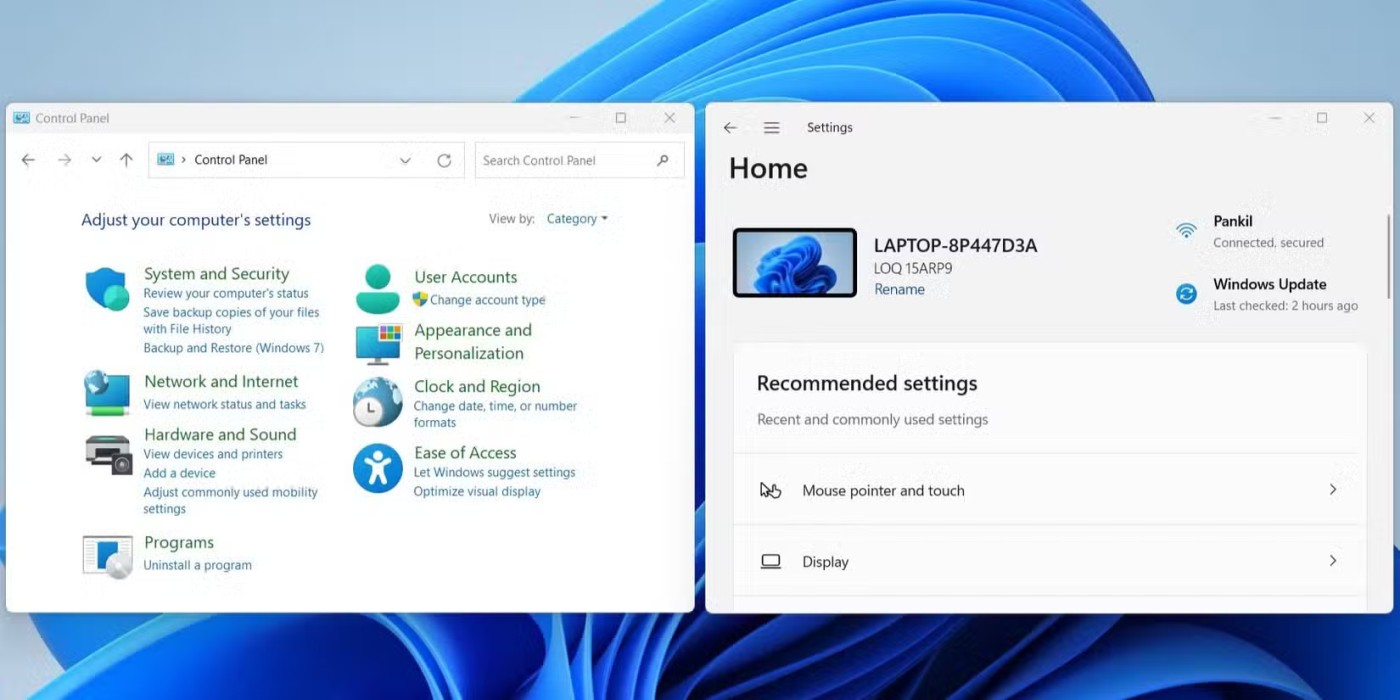Click the Windows Update sync icon
1400x700 pixels.
[x=1186, y=294]
